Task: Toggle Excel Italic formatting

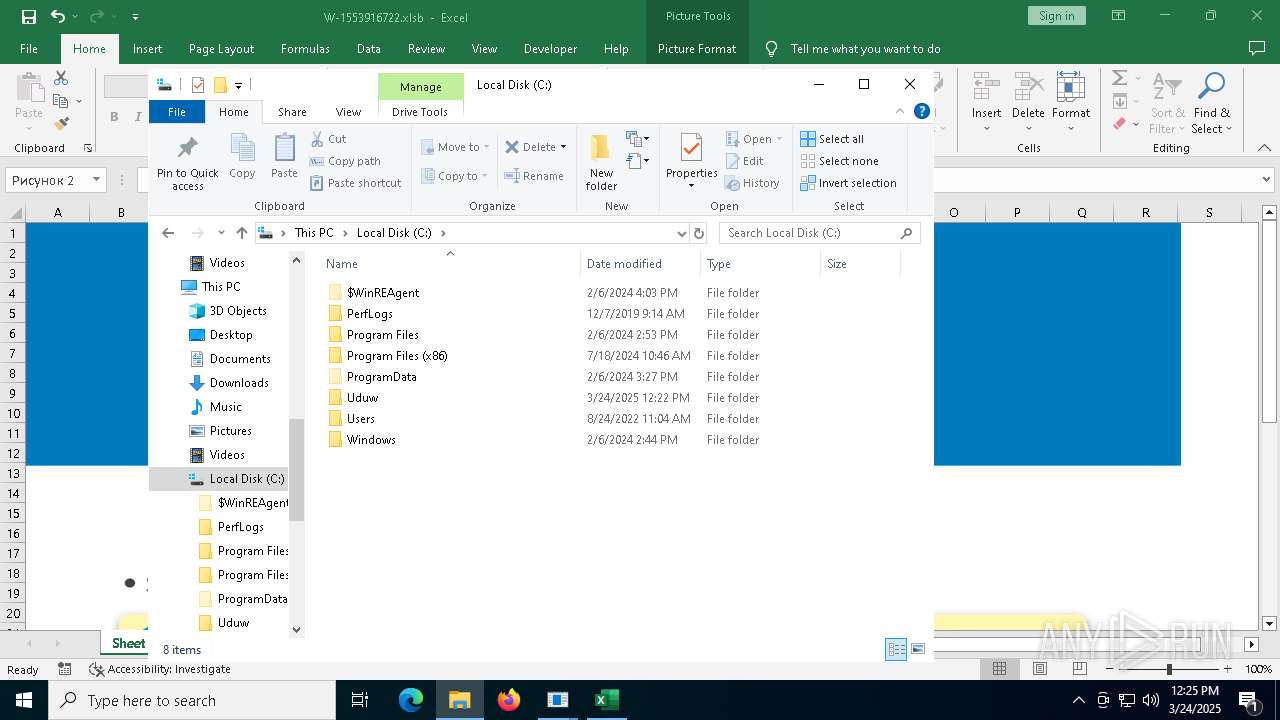Action: tap(137, 117)
